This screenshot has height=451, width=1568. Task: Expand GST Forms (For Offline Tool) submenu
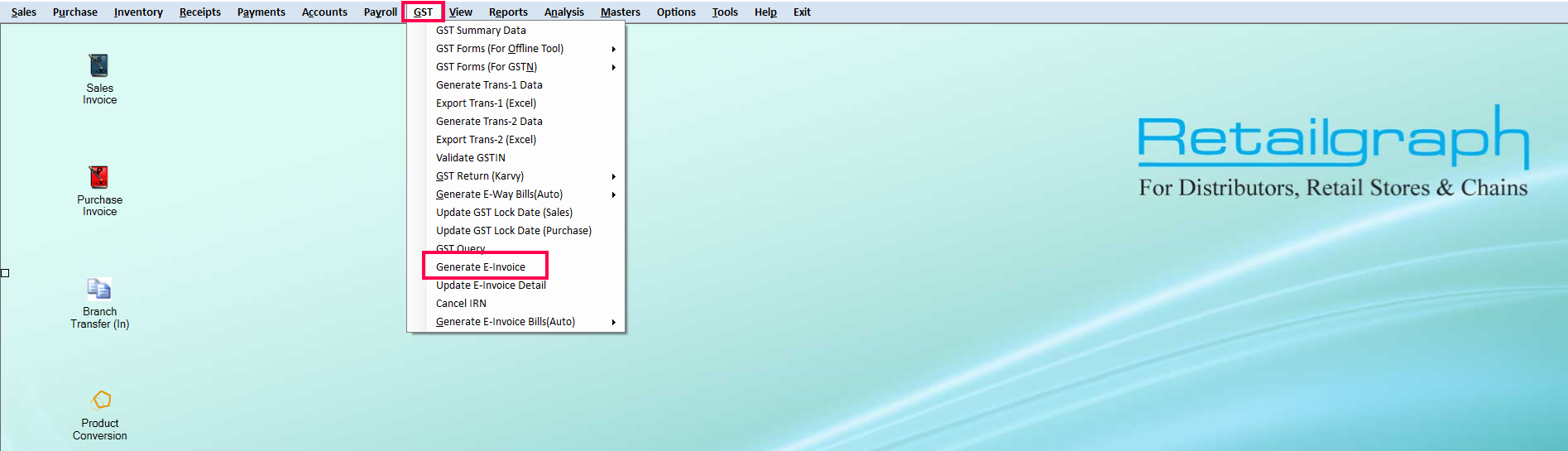pyautogui.click(x=515, y=49)
